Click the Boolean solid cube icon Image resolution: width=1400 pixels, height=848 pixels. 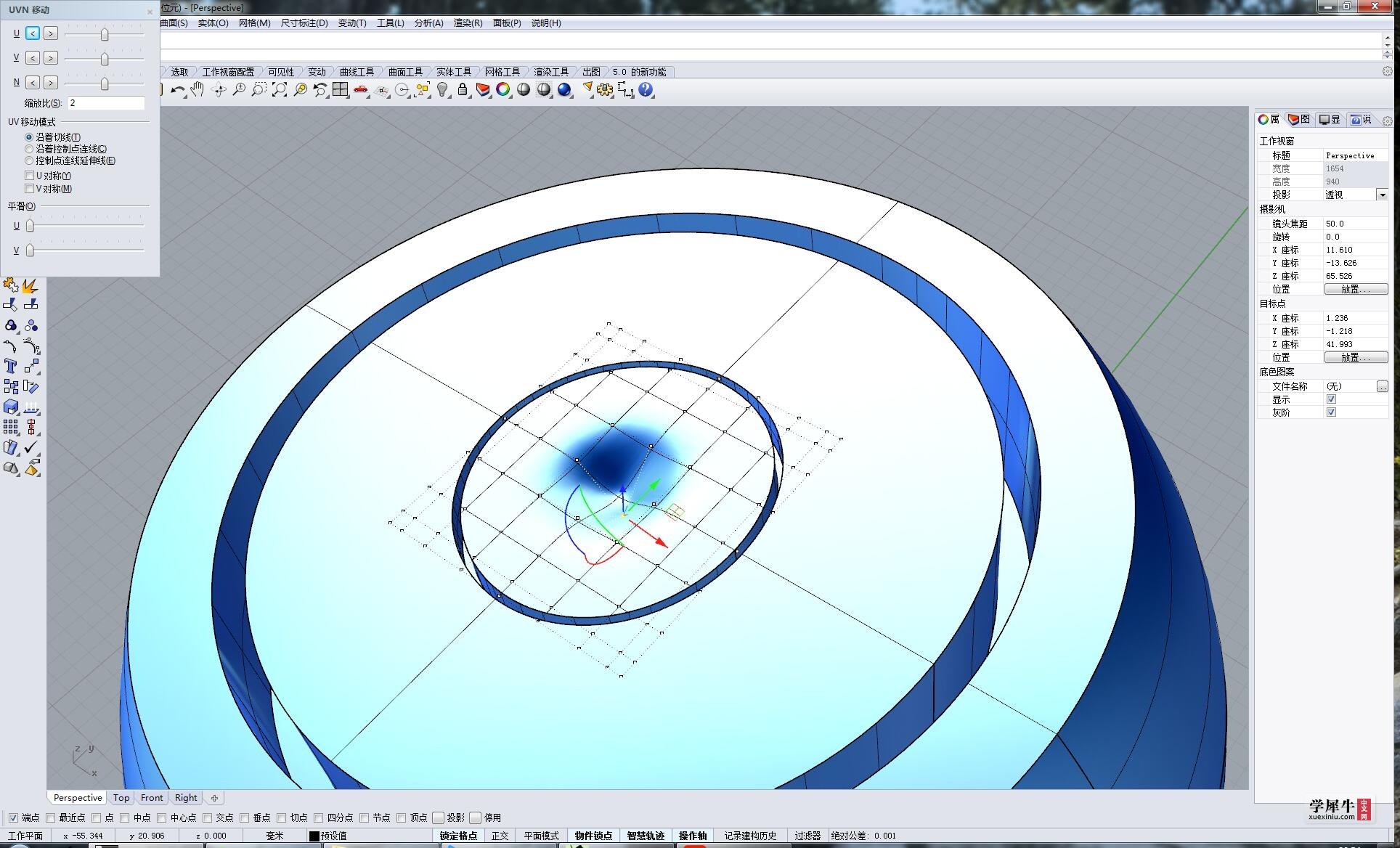click(11, 407)
